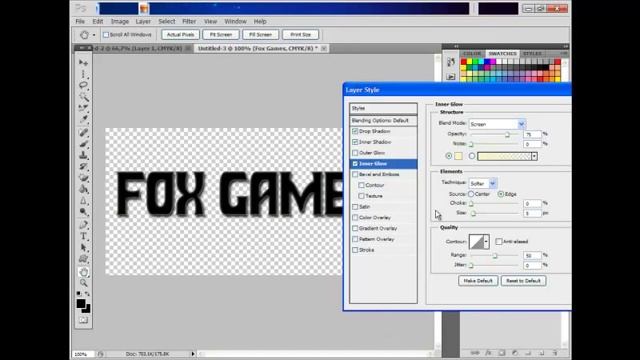
Task: Click the Reset to Default button
Action: coord(523,281)
